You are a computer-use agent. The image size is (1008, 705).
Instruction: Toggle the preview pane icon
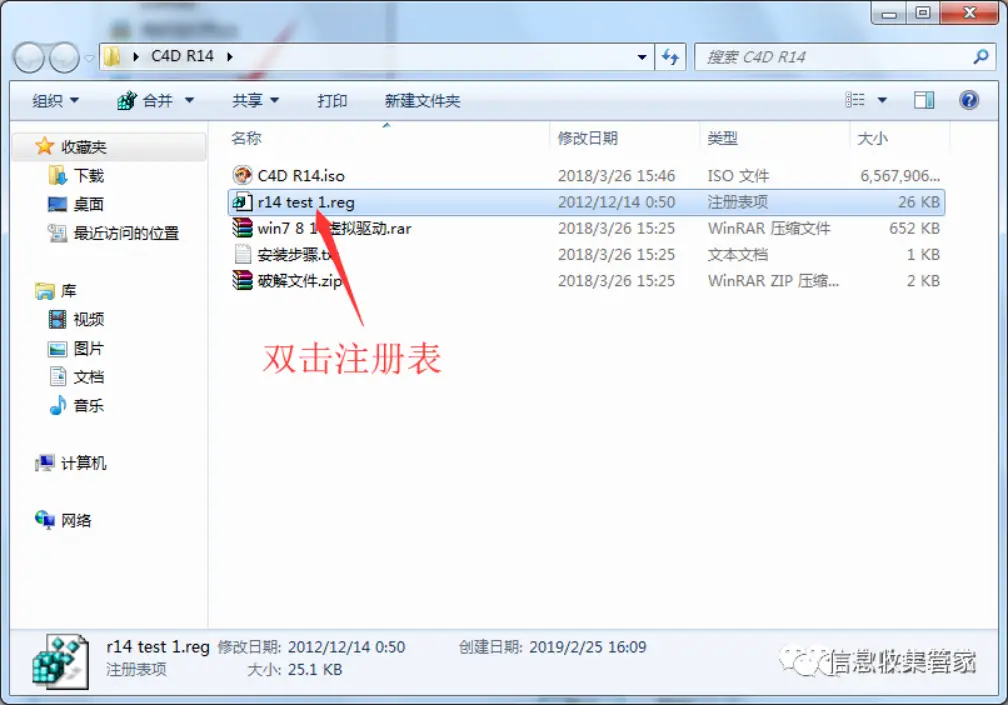924,100
